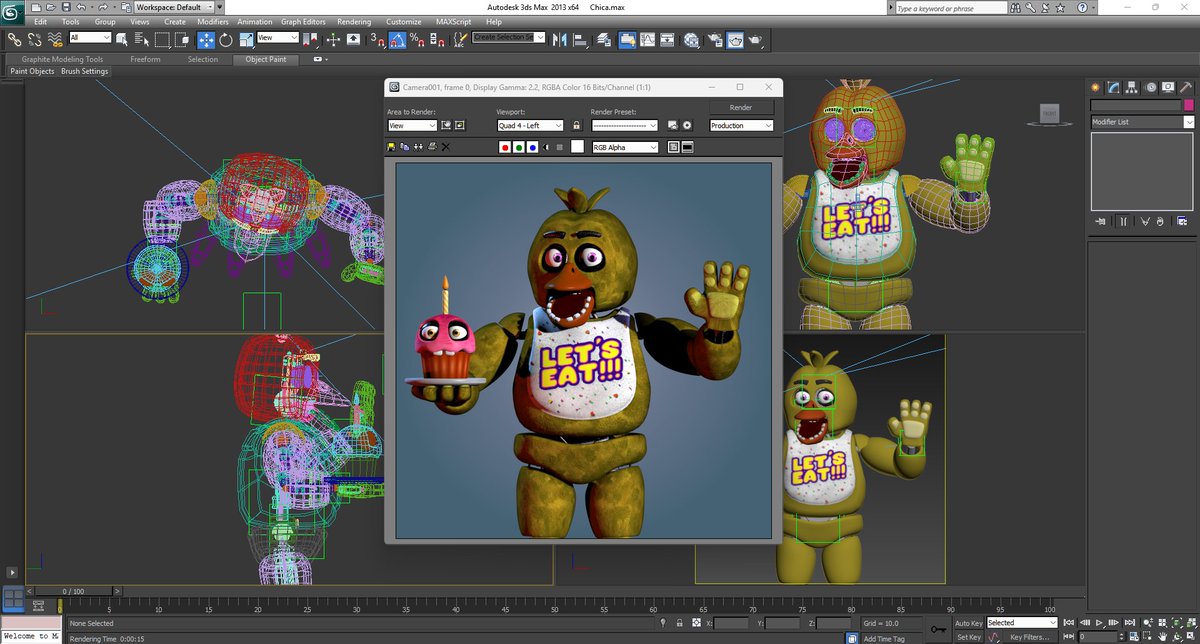Activate the Select and Rotate tool
The width and height of the screenshot is (1200, 644).
point(226,39)
